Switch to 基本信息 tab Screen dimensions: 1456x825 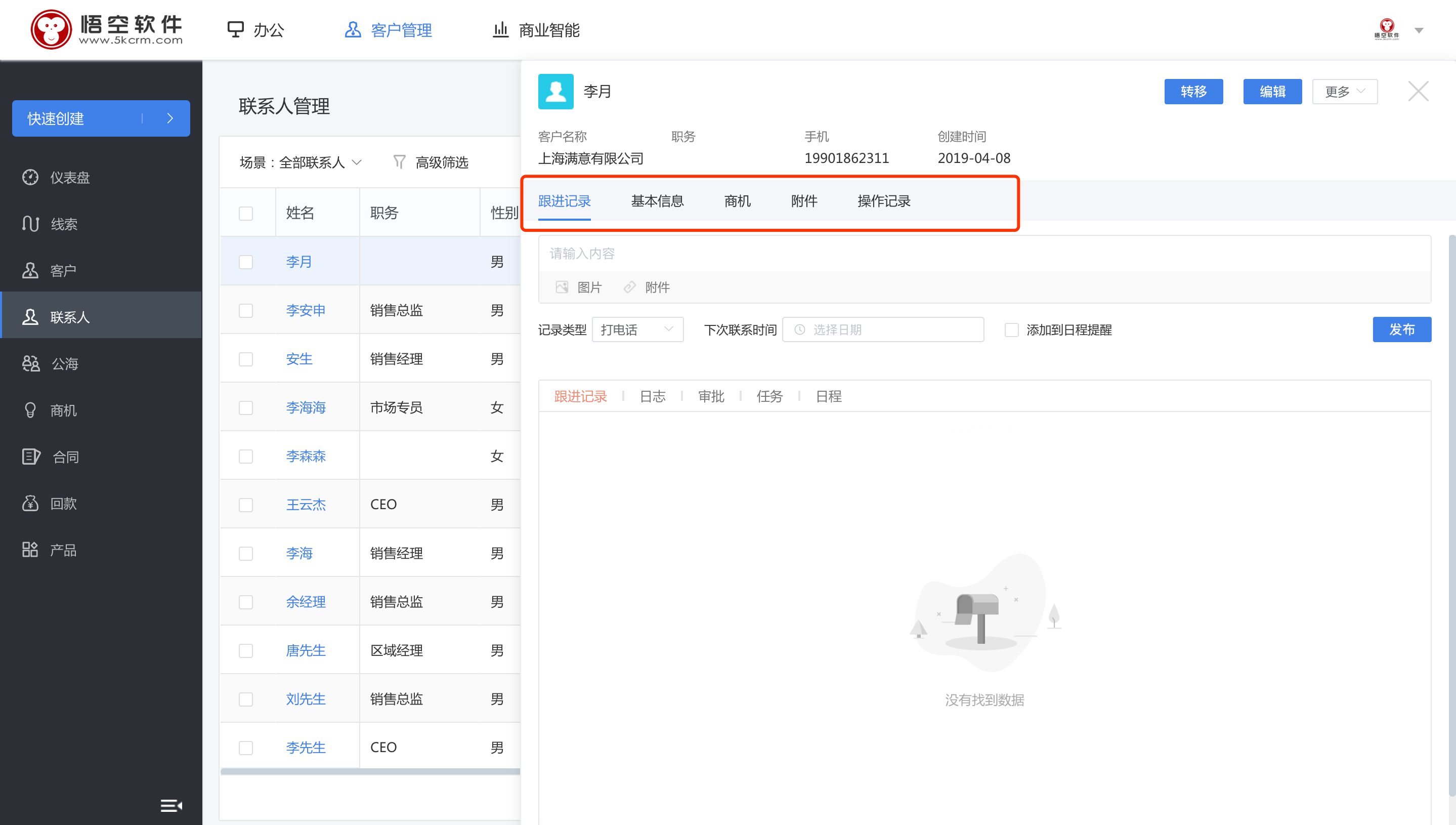pos(657,201)
